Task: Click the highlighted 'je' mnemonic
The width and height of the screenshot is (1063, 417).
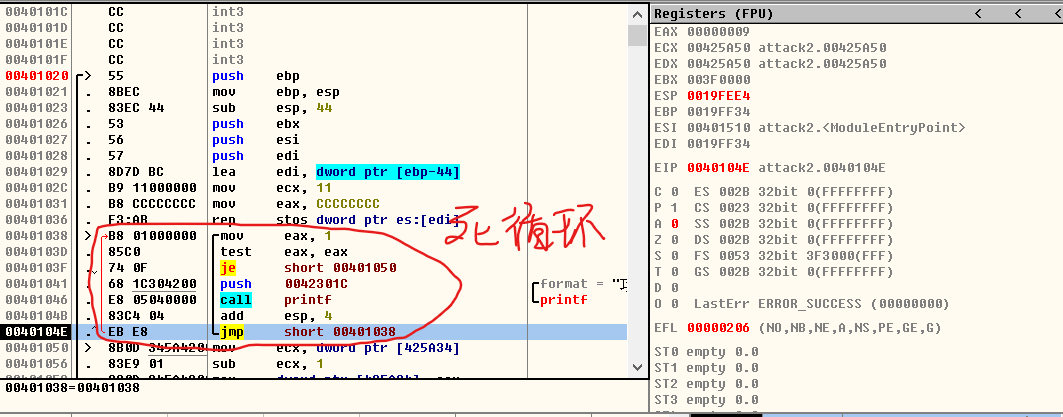Action: coord(226,268)
